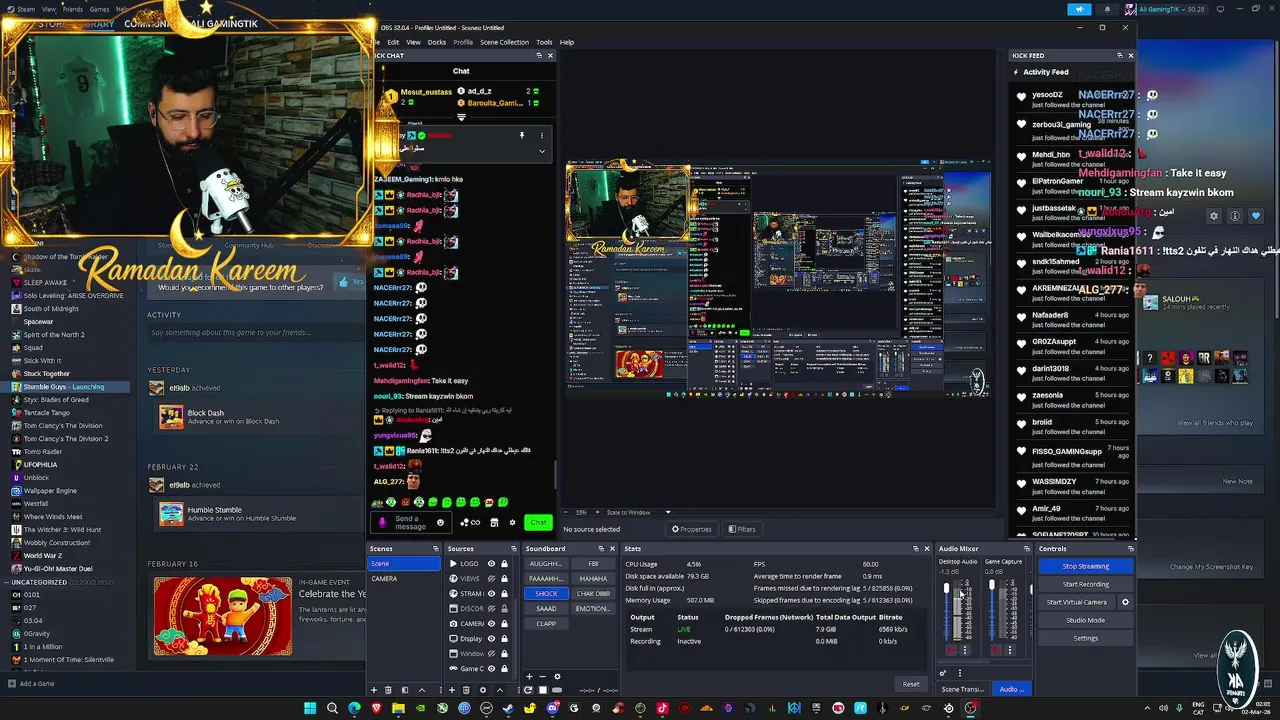Add a sound in Soundboard panel
Image resolution: width=1280 pixels, height=720 pixels.
(529, 677)
